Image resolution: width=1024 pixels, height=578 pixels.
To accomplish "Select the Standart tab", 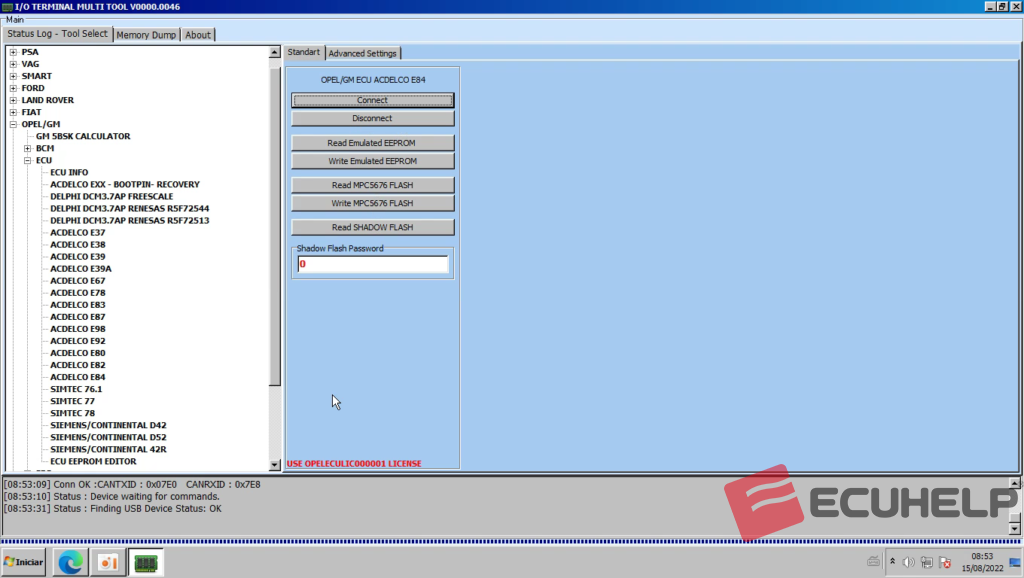I will tap(304, 52).
